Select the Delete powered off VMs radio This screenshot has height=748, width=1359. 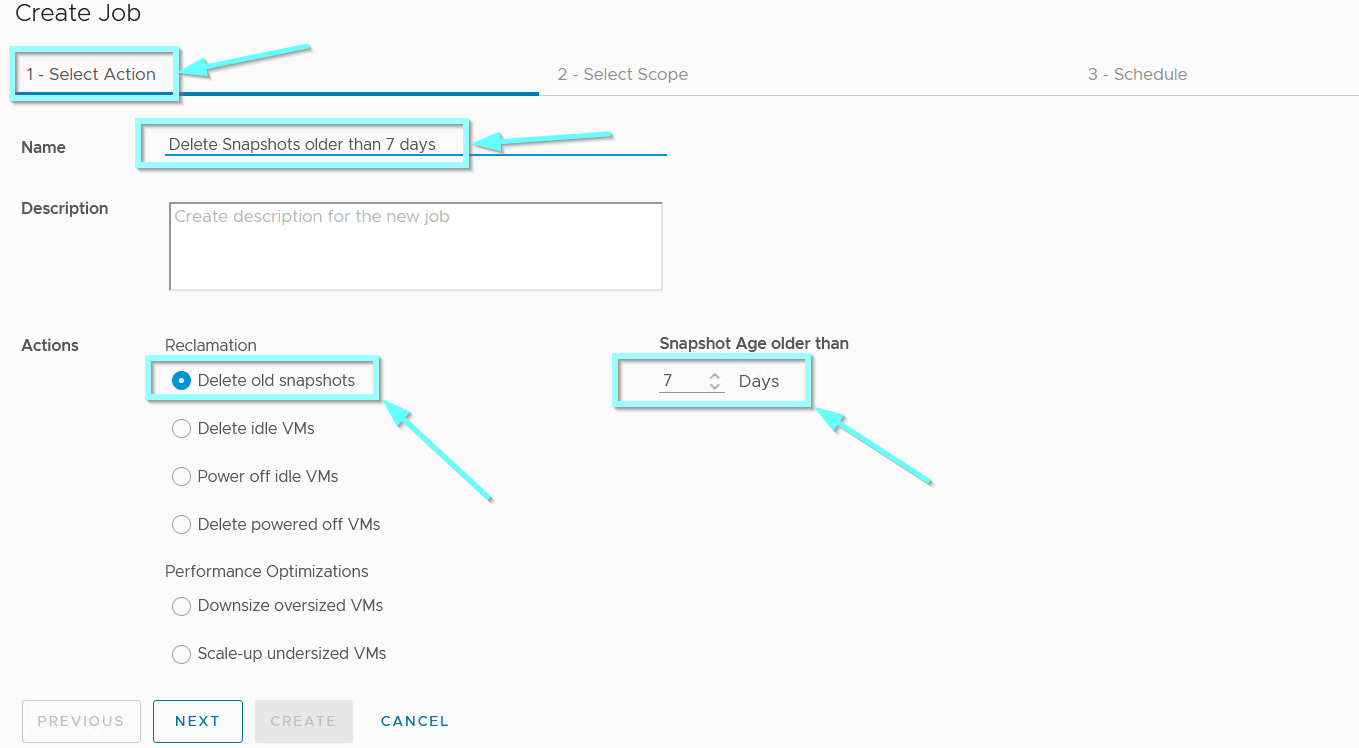click(181, 524)
